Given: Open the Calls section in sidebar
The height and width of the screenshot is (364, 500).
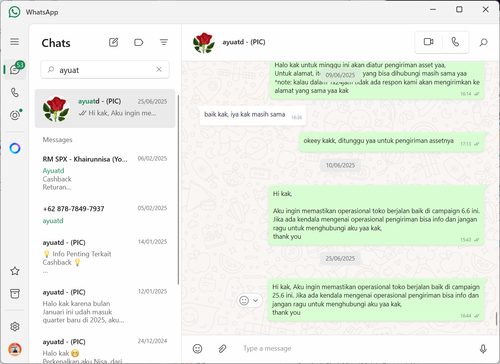Looking at the screenshot, I should 15,92.
